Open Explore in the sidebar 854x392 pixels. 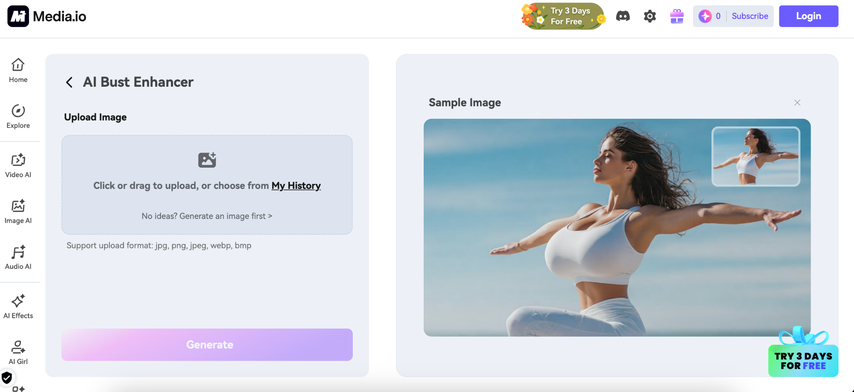click(18, 117)
